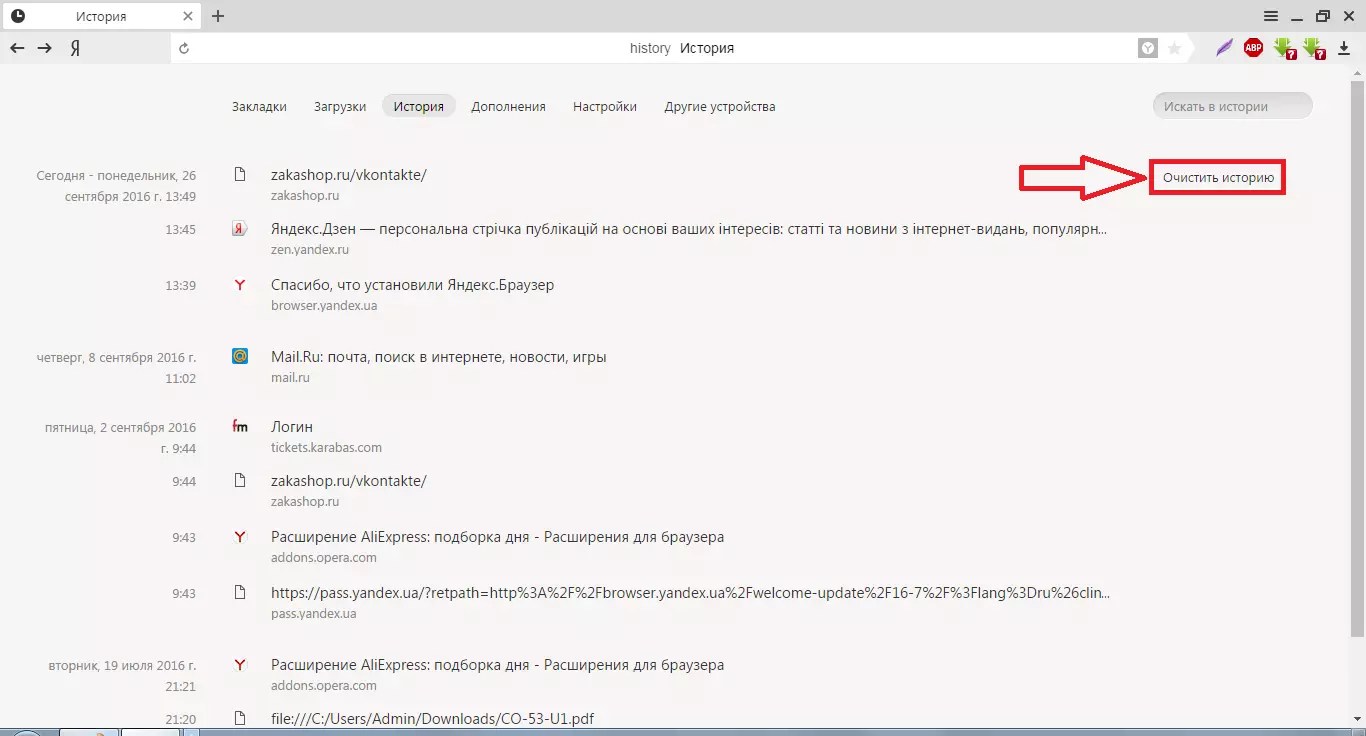Click the back navigation arrow
This screenshot has width=1366, height=736.
pos(17,48)
